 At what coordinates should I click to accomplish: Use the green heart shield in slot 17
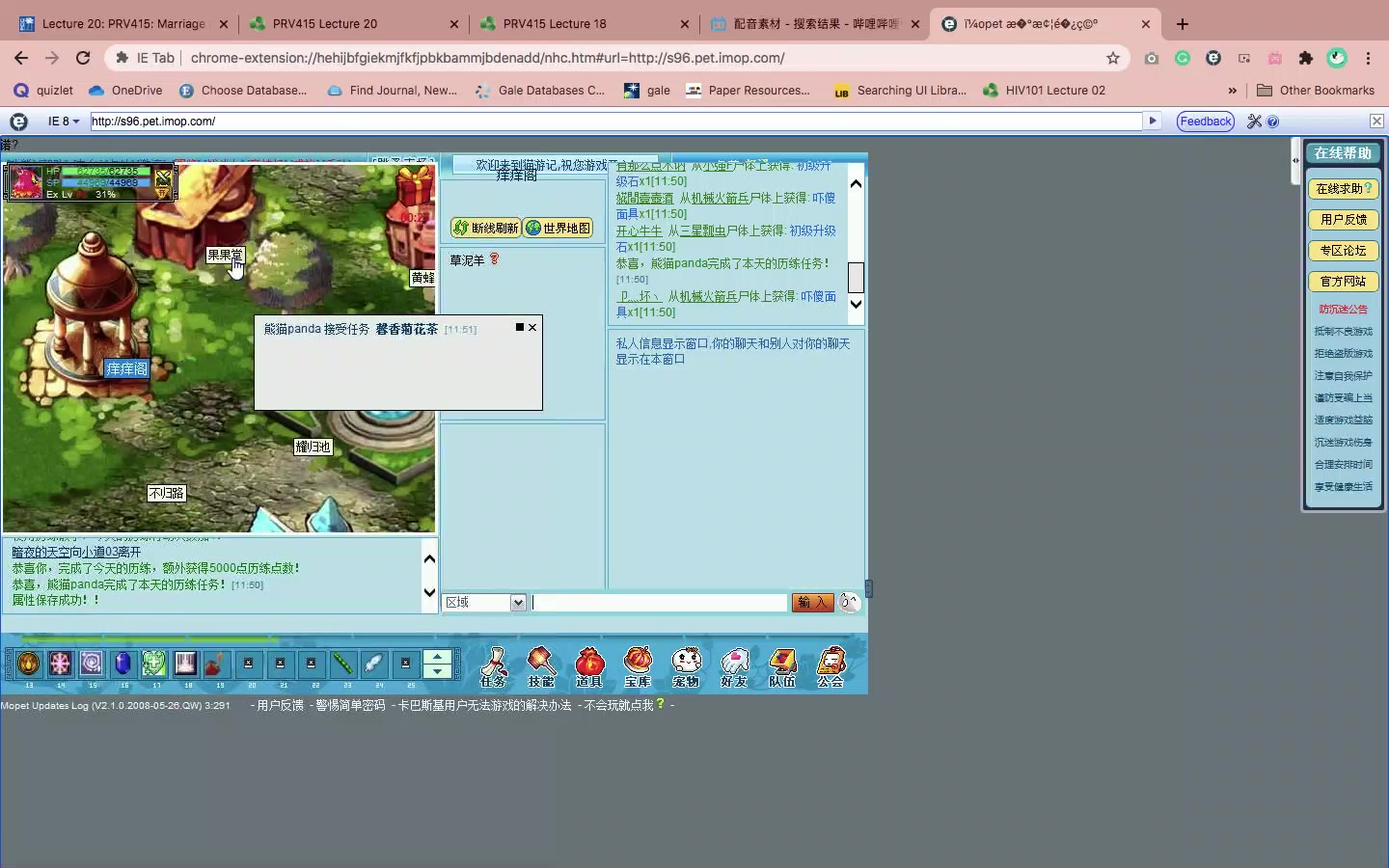[154, 664]
